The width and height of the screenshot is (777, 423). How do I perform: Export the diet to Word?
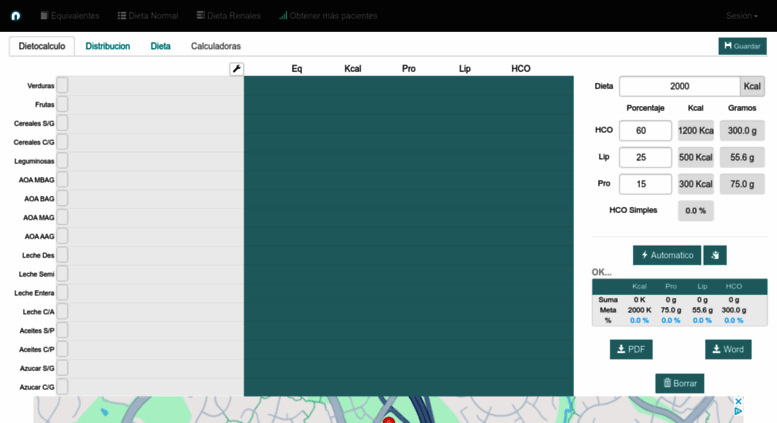pyautogui.click(x=728, y=349)
